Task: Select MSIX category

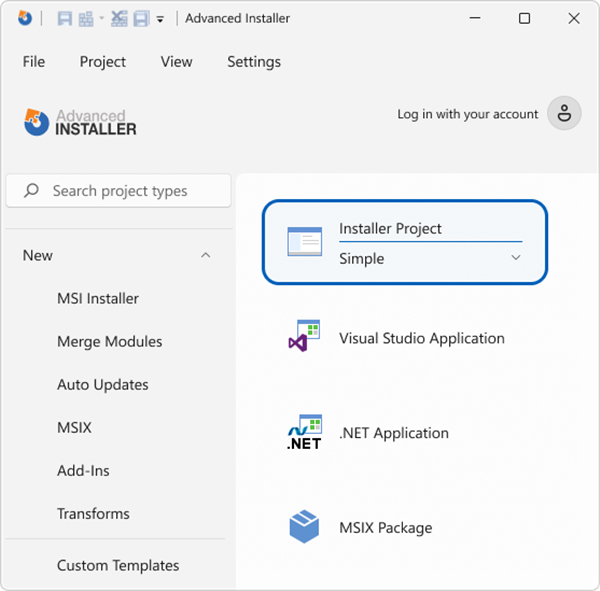Action: pos(74,428)
